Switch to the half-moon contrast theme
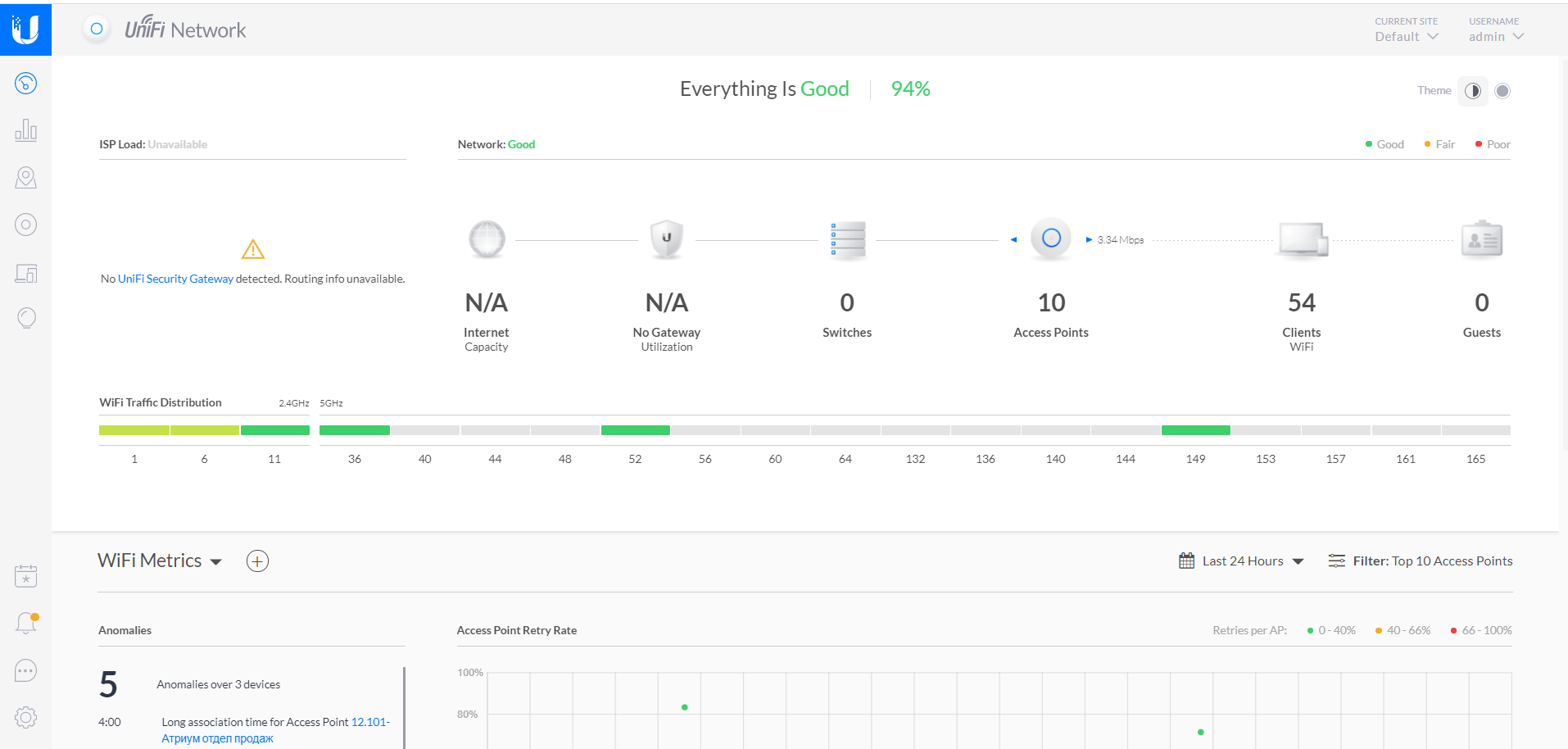 (x=1473, y=91)
